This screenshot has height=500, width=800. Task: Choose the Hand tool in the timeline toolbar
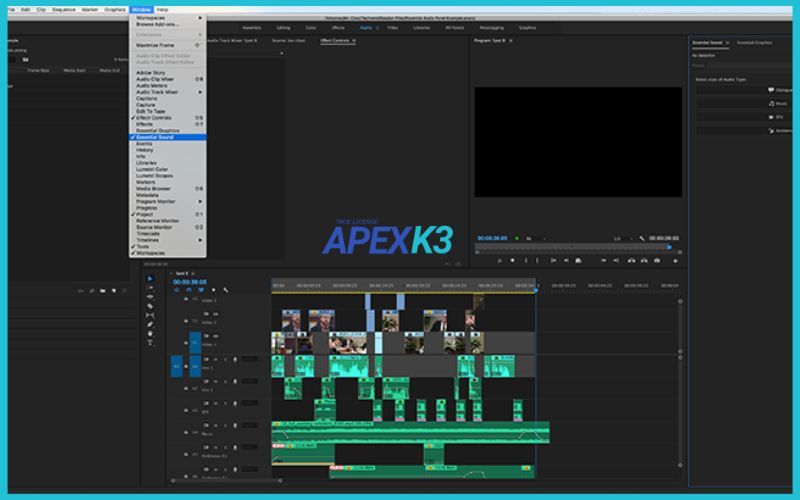[x=150, y=333]
